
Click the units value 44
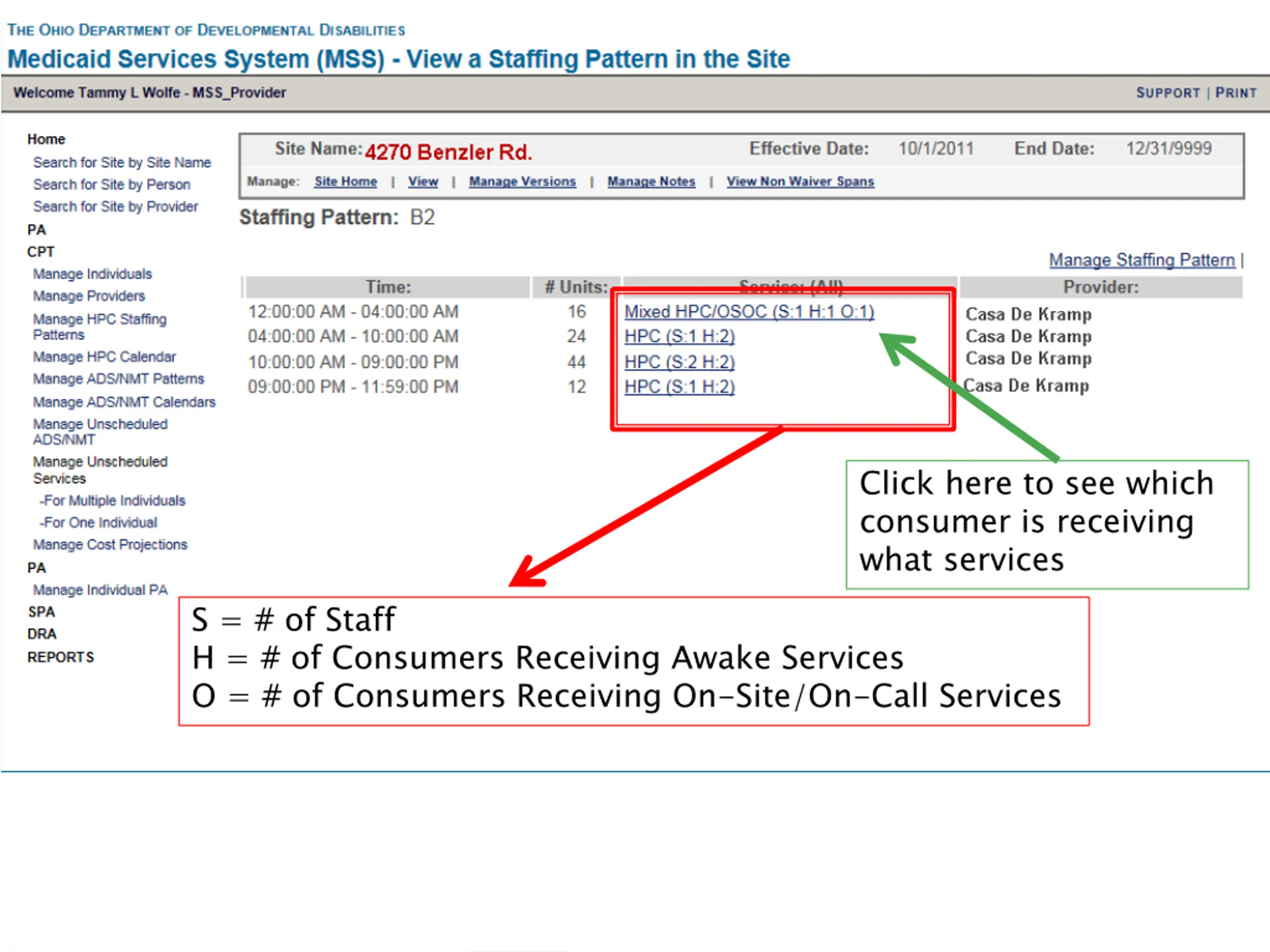point(576,362)
